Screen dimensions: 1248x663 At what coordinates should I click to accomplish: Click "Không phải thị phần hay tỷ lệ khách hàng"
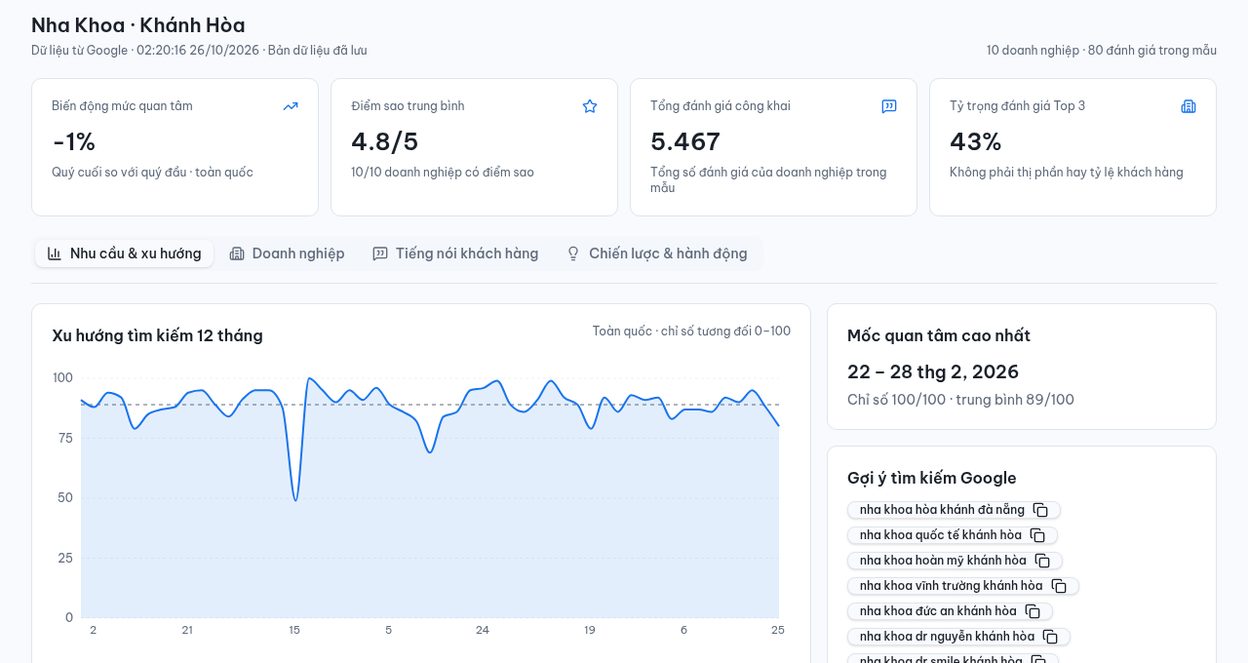[x=1067, y=172]
